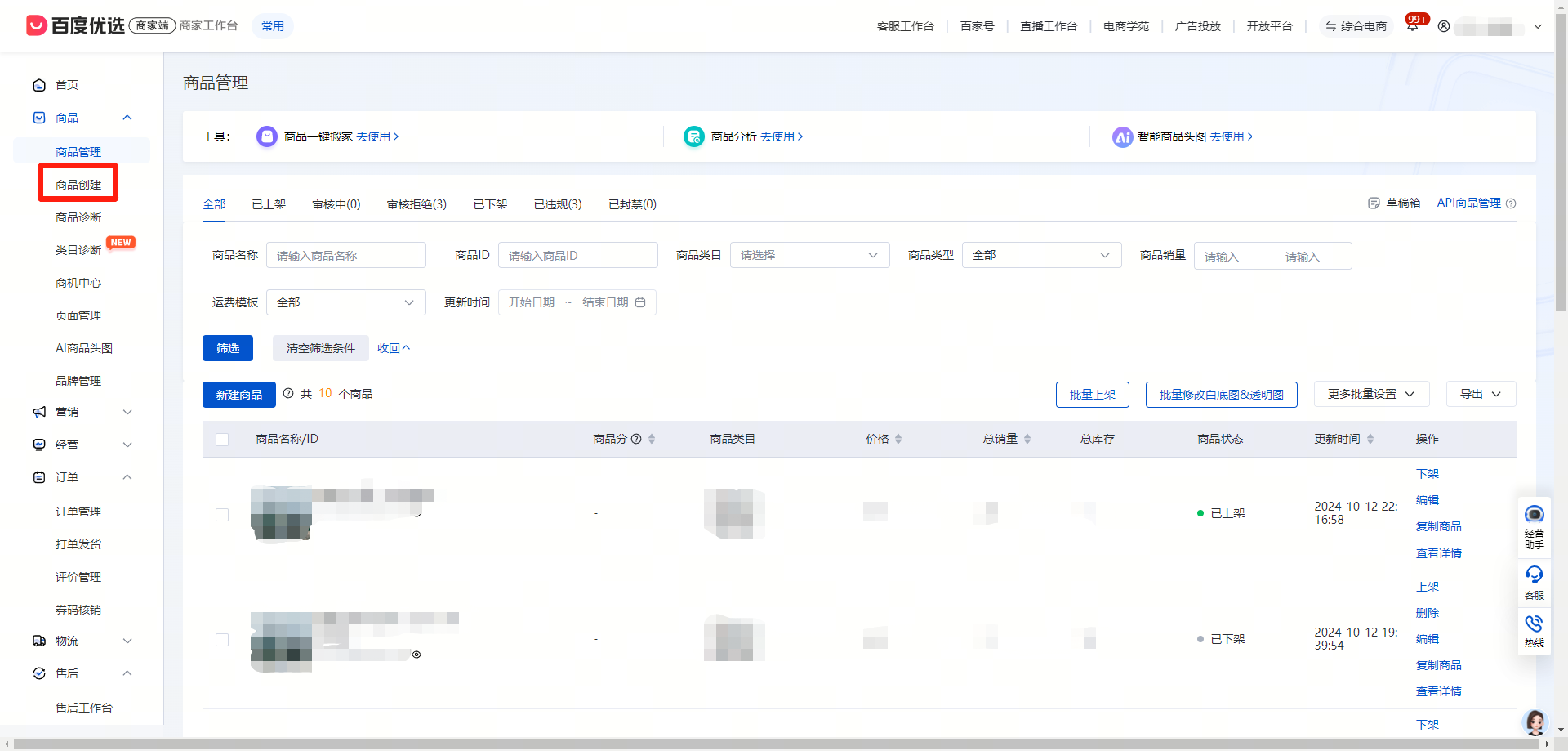Click the 筛选 filter button
Viewport: 1568px width, 751px height.
click(228, 348)
